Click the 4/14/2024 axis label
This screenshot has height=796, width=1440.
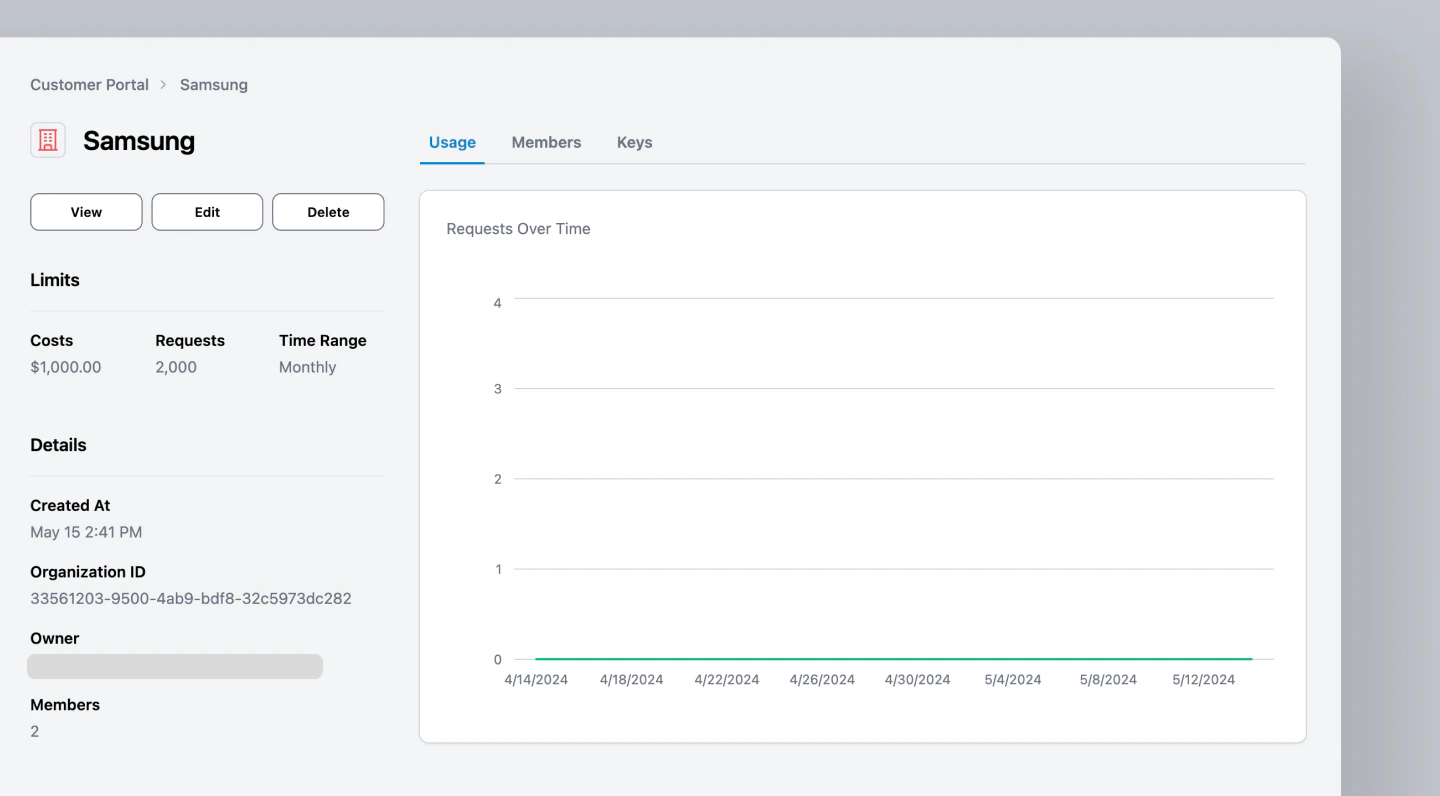coord(536,679)
